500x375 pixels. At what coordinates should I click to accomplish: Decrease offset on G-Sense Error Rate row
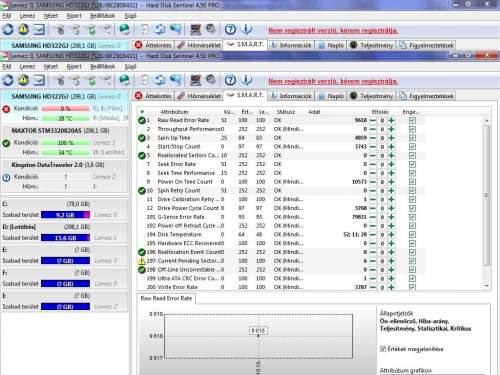click(x=373, y=217)
